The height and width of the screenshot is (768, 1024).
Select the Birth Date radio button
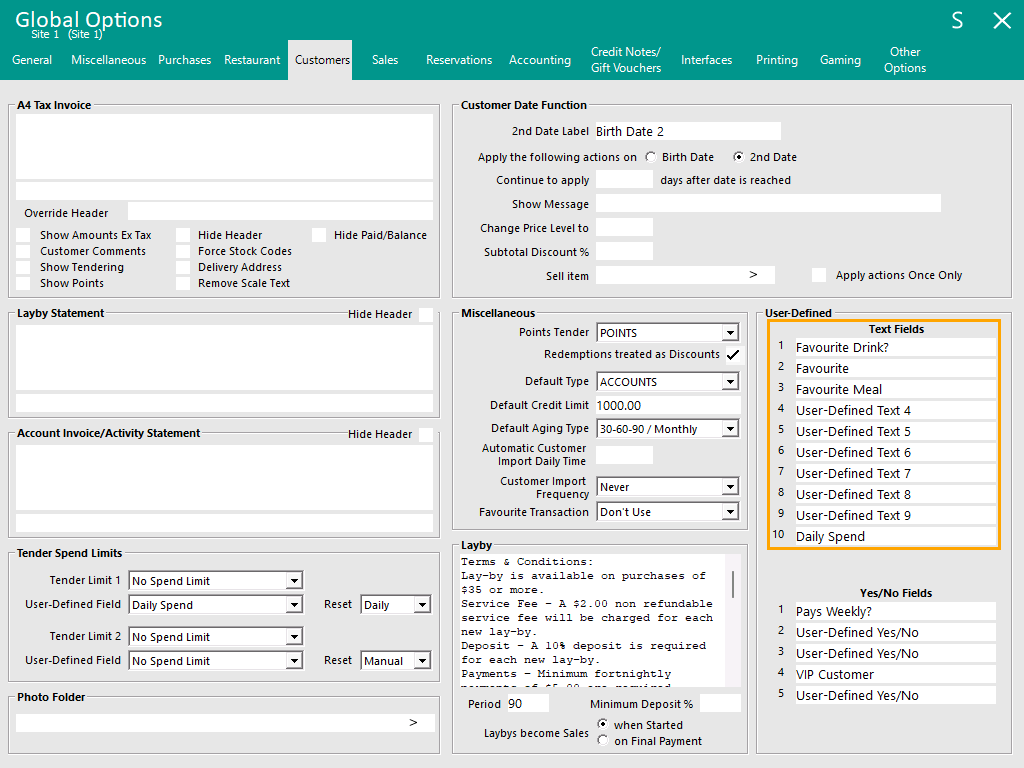click(651, 157)
